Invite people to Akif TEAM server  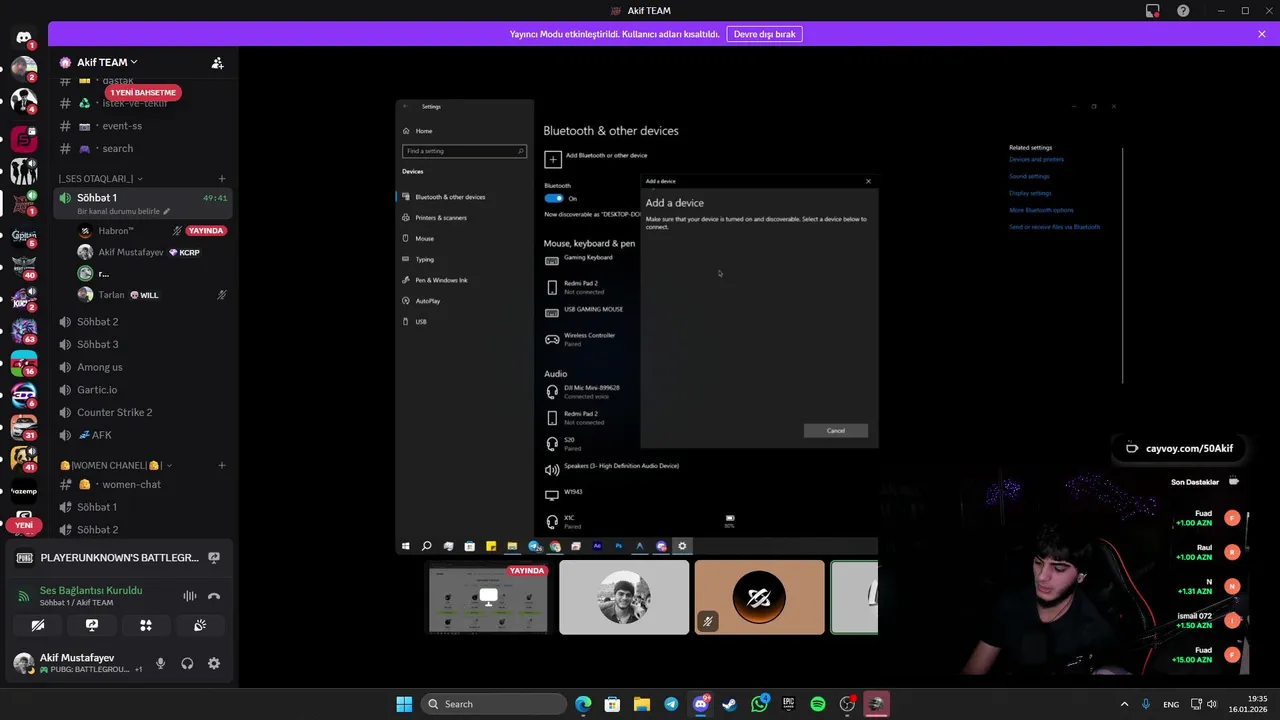pyautogui.click(x=217, y=62)
